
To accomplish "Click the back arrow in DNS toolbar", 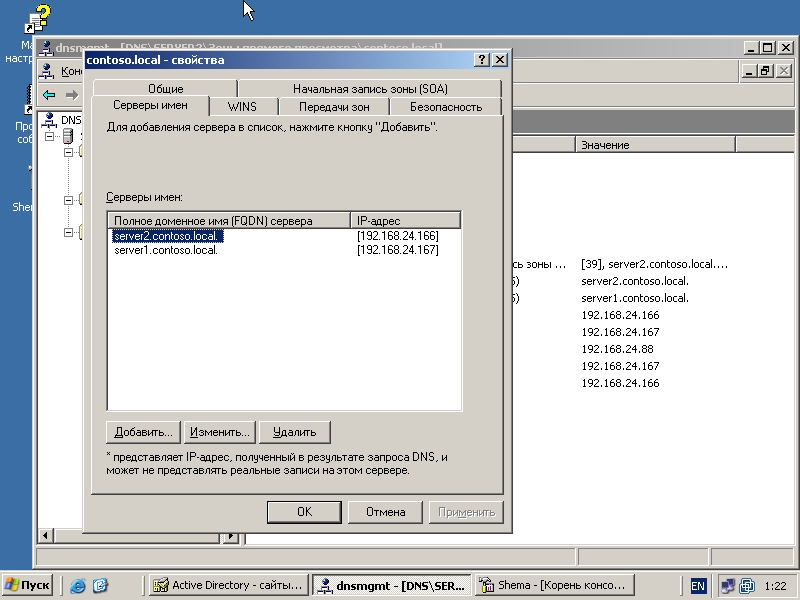I will [x=49, y=95].
